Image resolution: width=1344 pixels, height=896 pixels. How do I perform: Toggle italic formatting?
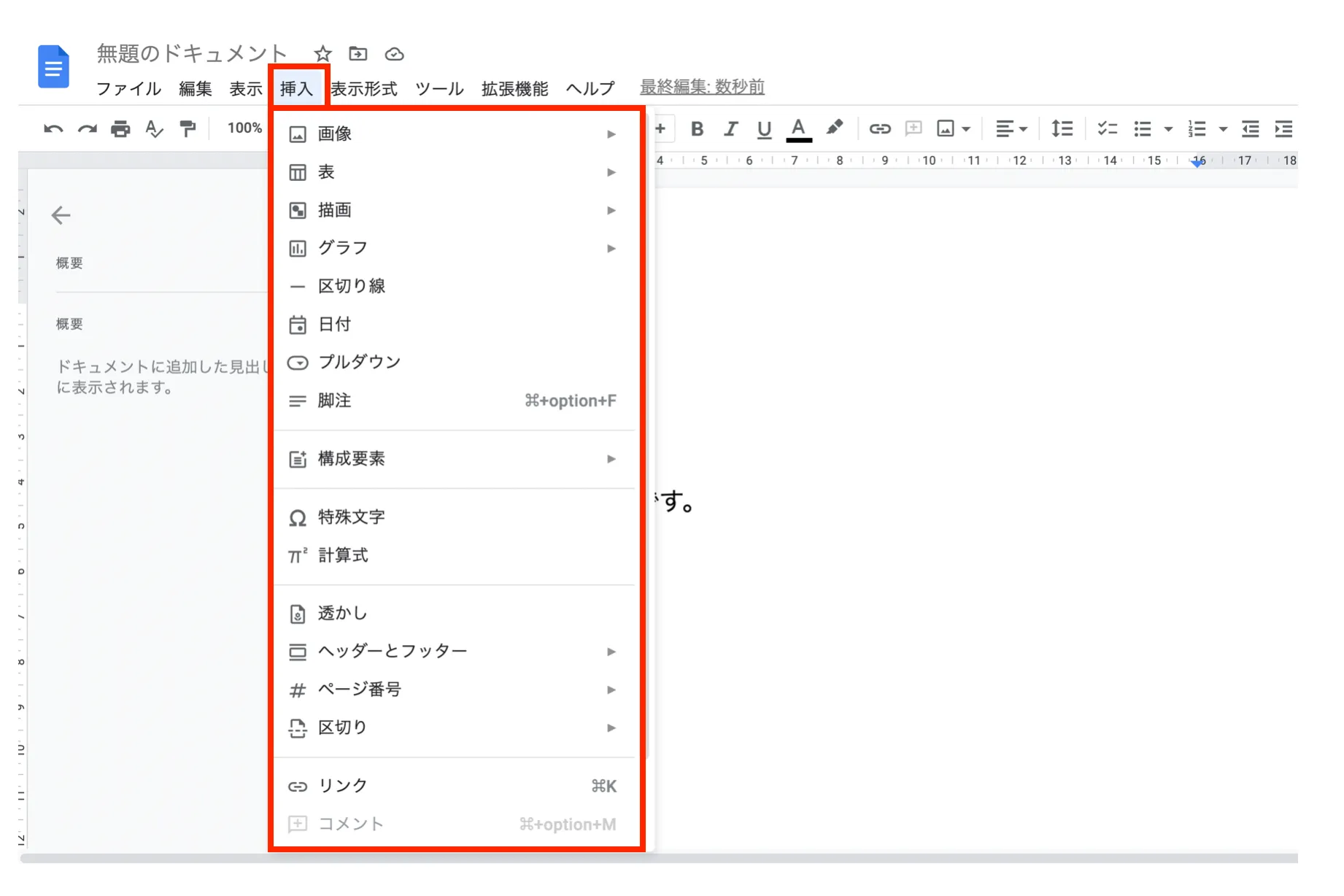pyautogui.click(x=730, y=129)
